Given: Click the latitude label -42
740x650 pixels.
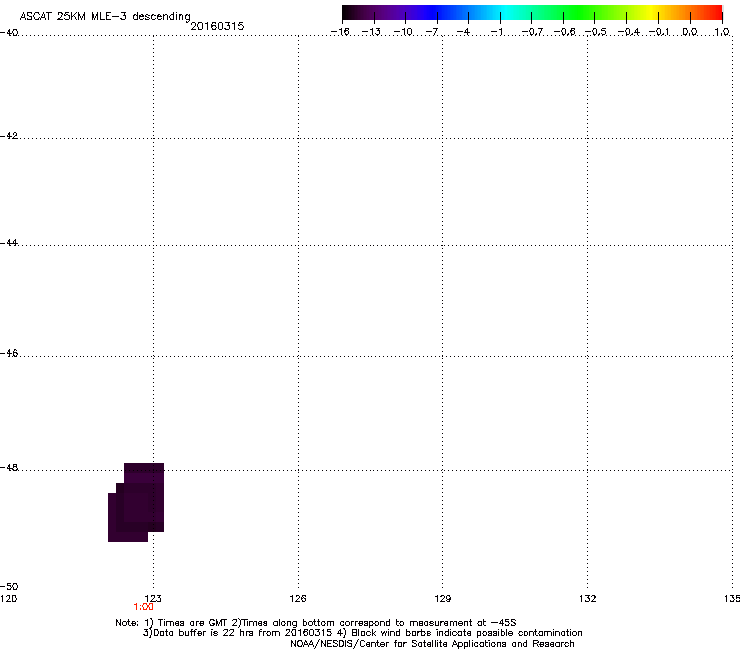Looking at the screenshot, I should (9, 136).
